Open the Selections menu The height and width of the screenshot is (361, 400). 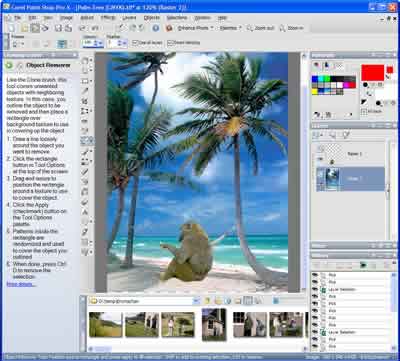coord(177,18)
